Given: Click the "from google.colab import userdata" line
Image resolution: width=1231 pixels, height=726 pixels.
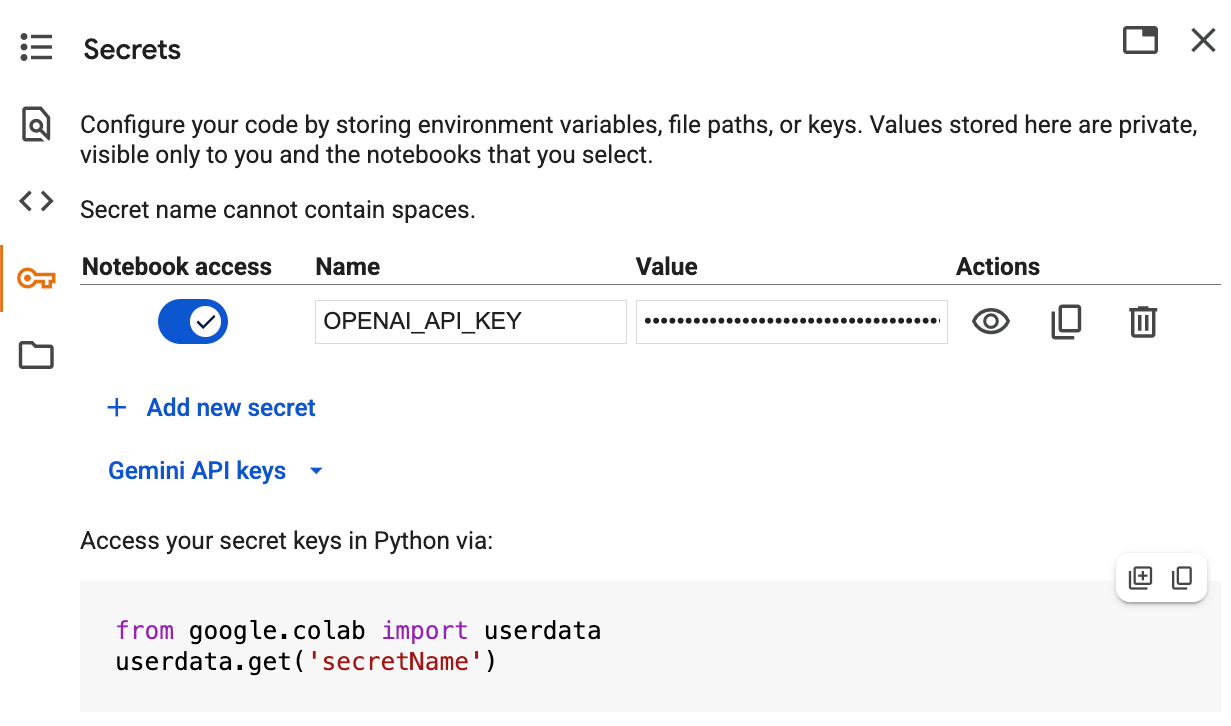Looking at the screenshot, I should coord(358,631).
